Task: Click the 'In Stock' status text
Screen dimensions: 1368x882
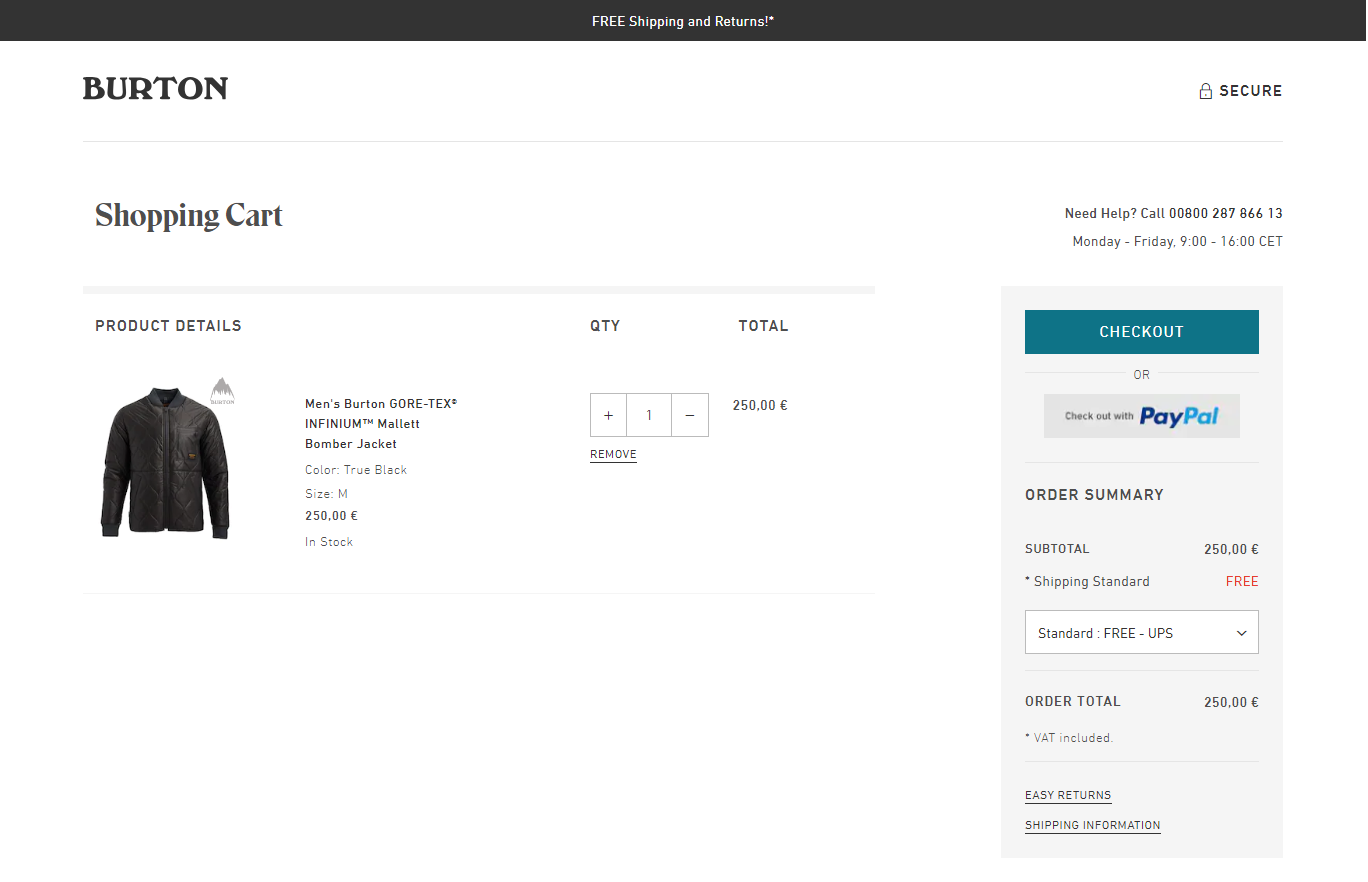Action: [329, 542]
